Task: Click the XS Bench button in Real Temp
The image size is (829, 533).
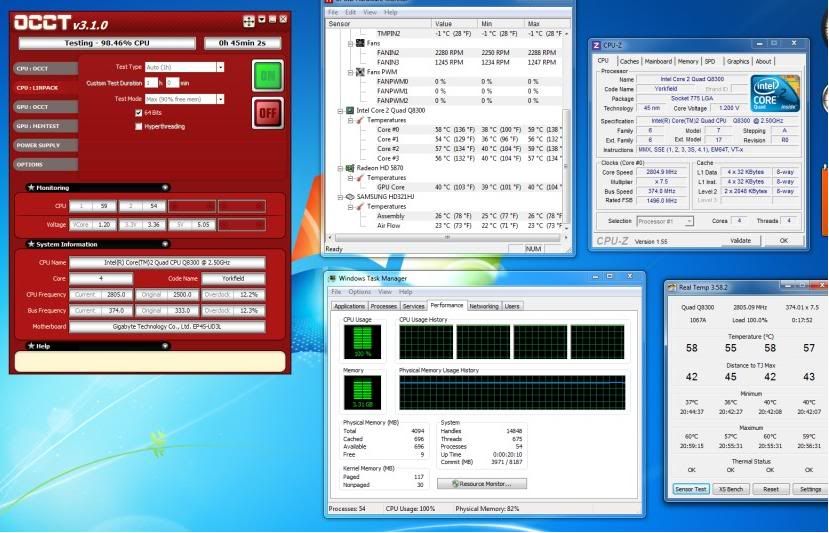Action: click(x=731, y=489)
